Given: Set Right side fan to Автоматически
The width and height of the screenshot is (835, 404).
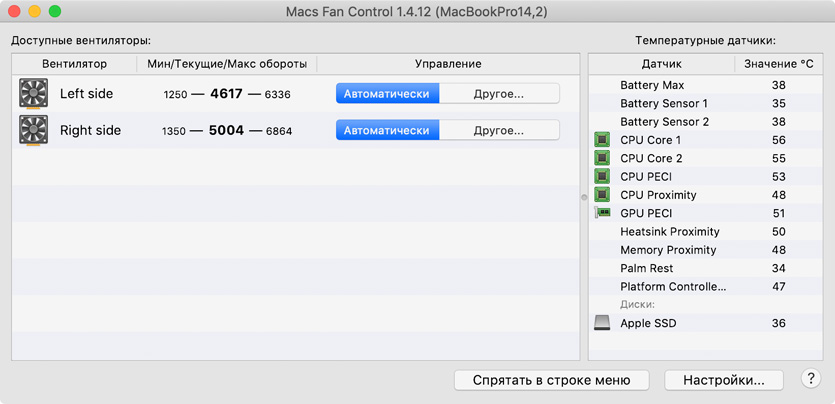Looking at the screenshot, I should (386, 131).
